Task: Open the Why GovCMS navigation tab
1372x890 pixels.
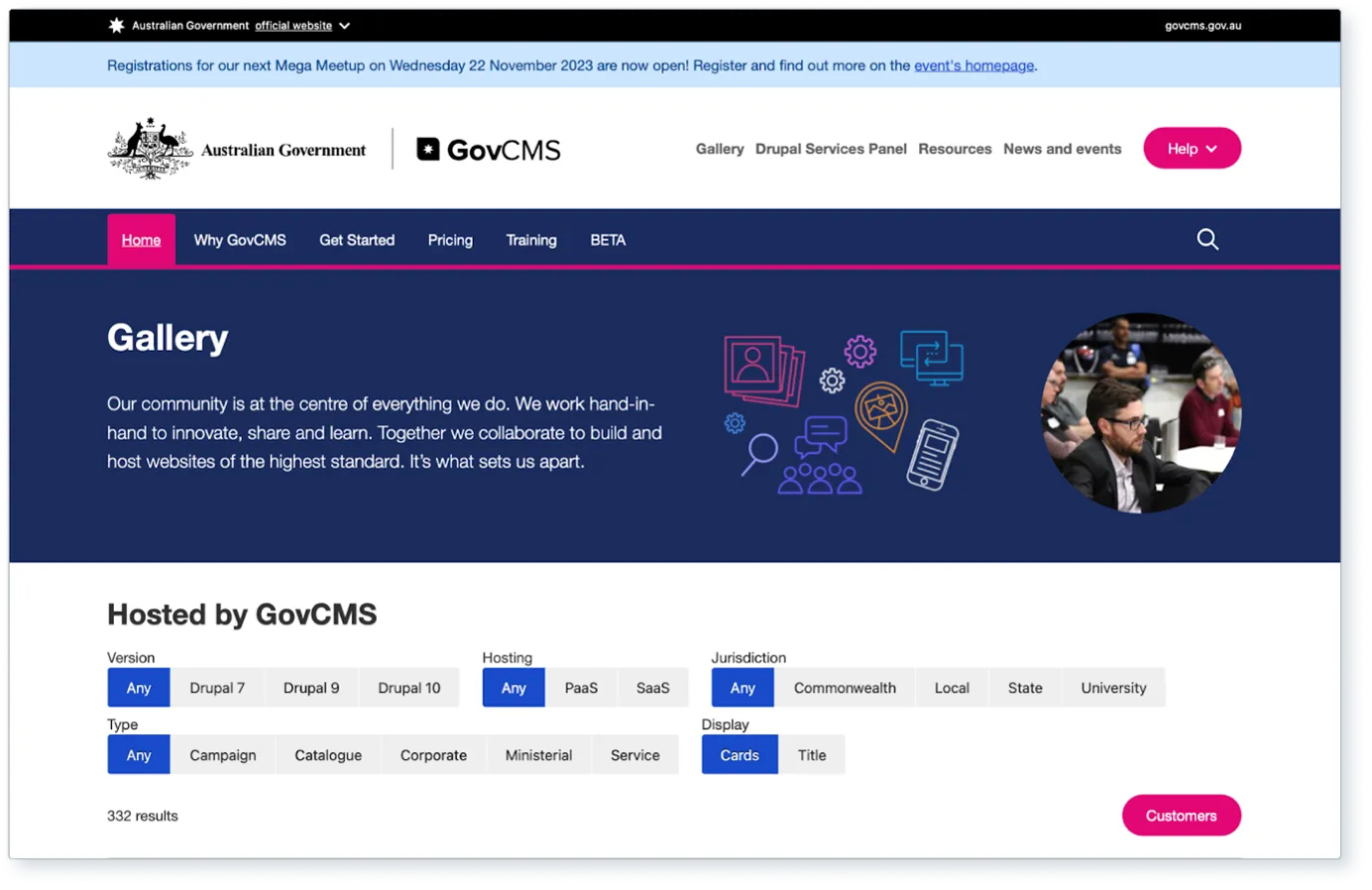Action: coord(240,240)
